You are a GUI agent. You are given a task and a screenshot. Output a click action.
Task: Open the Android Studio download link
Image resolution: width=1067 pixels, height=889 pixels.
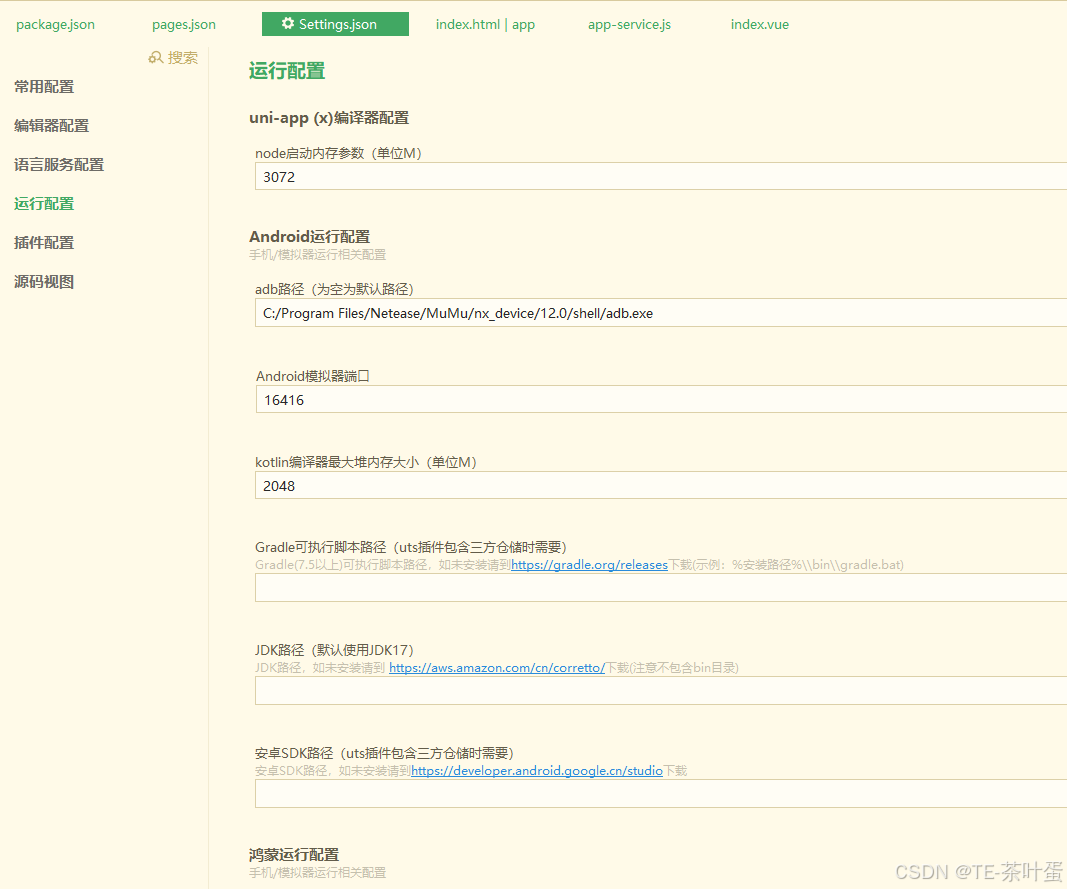(x=536, y=770)
